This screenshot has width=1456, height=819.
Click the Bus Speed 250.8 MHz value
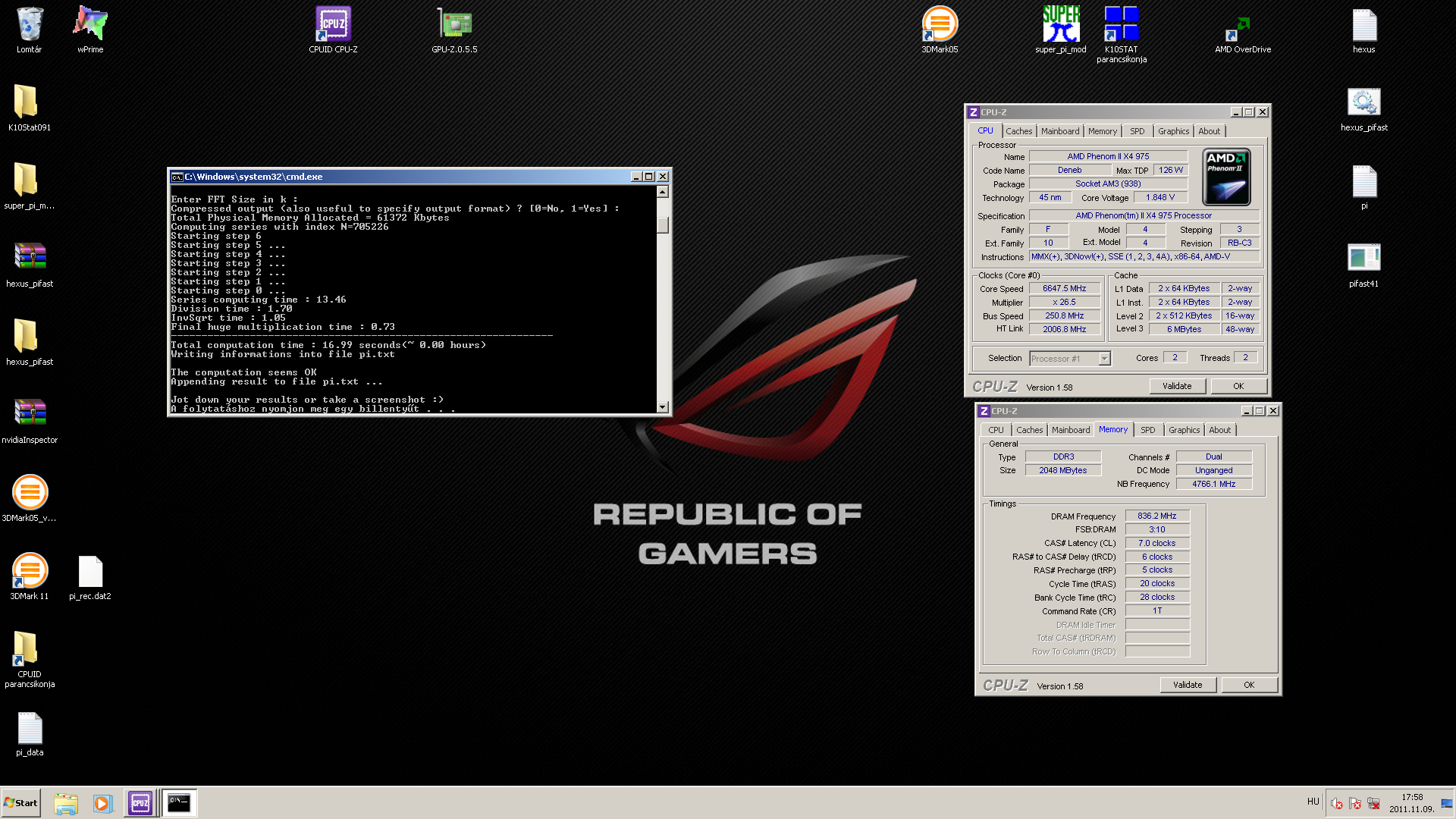pos(1064,315)
